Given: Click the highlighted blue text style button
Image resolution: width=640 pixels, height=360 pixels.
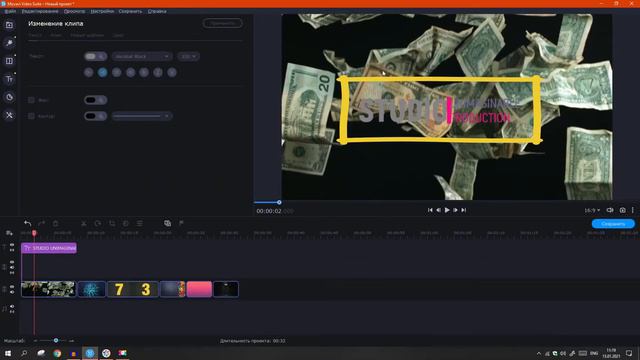Looking at the screenshot, I should [102, 72].
